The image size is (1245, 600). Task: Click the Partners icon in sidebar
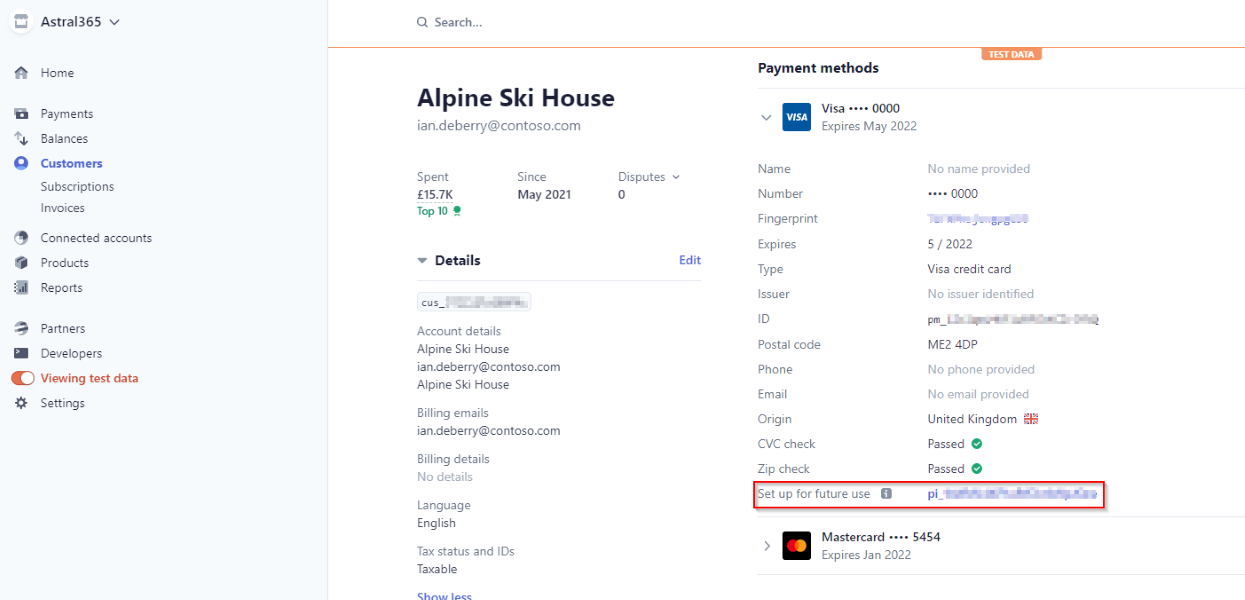21,328
